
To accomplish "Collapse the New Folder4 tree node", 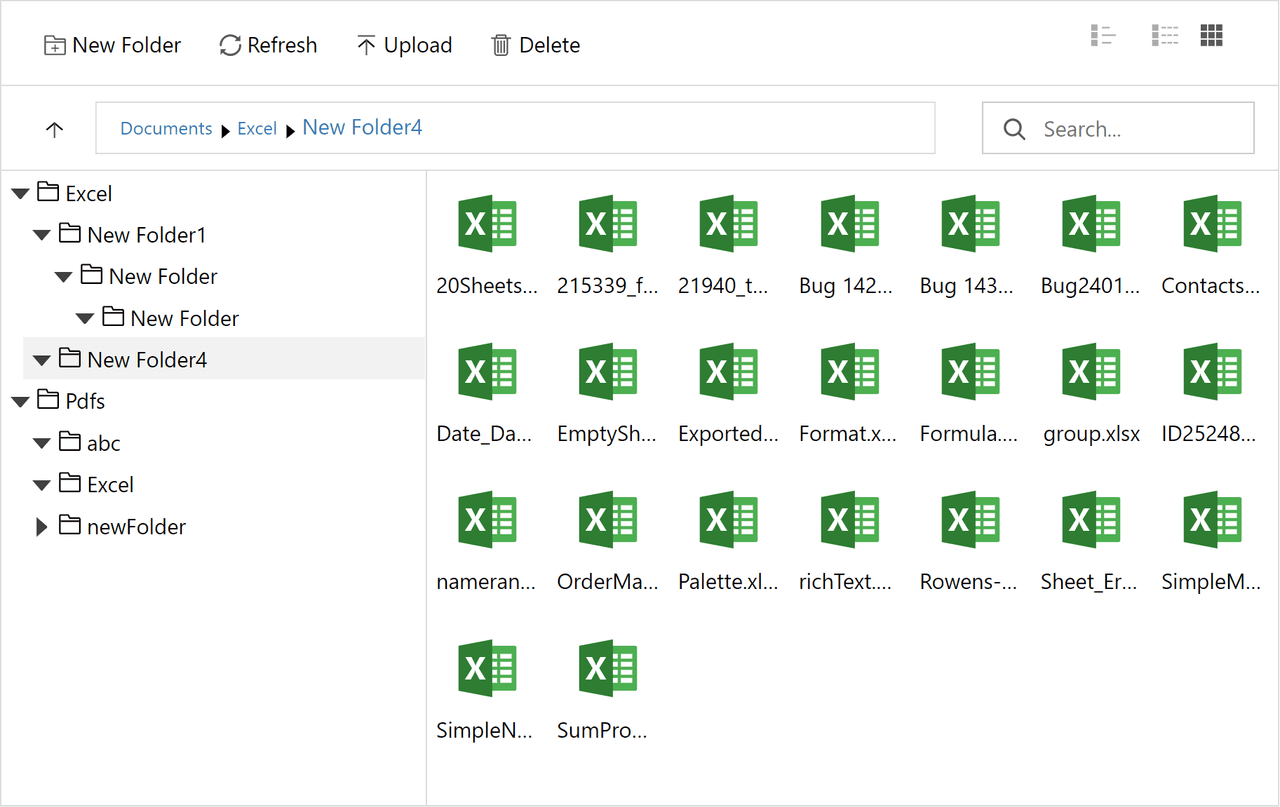I will pos(42,360).
